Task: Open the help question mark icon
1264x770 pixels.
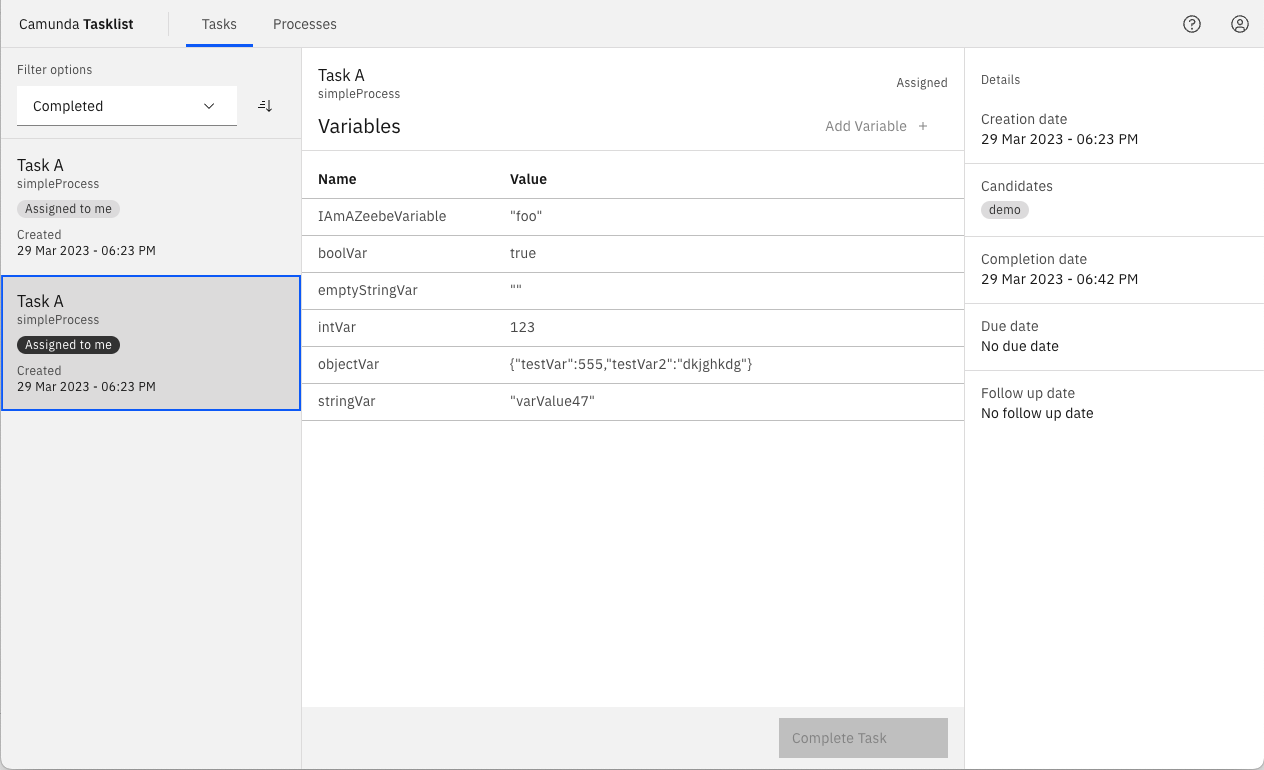Action: pos(1191,24)
